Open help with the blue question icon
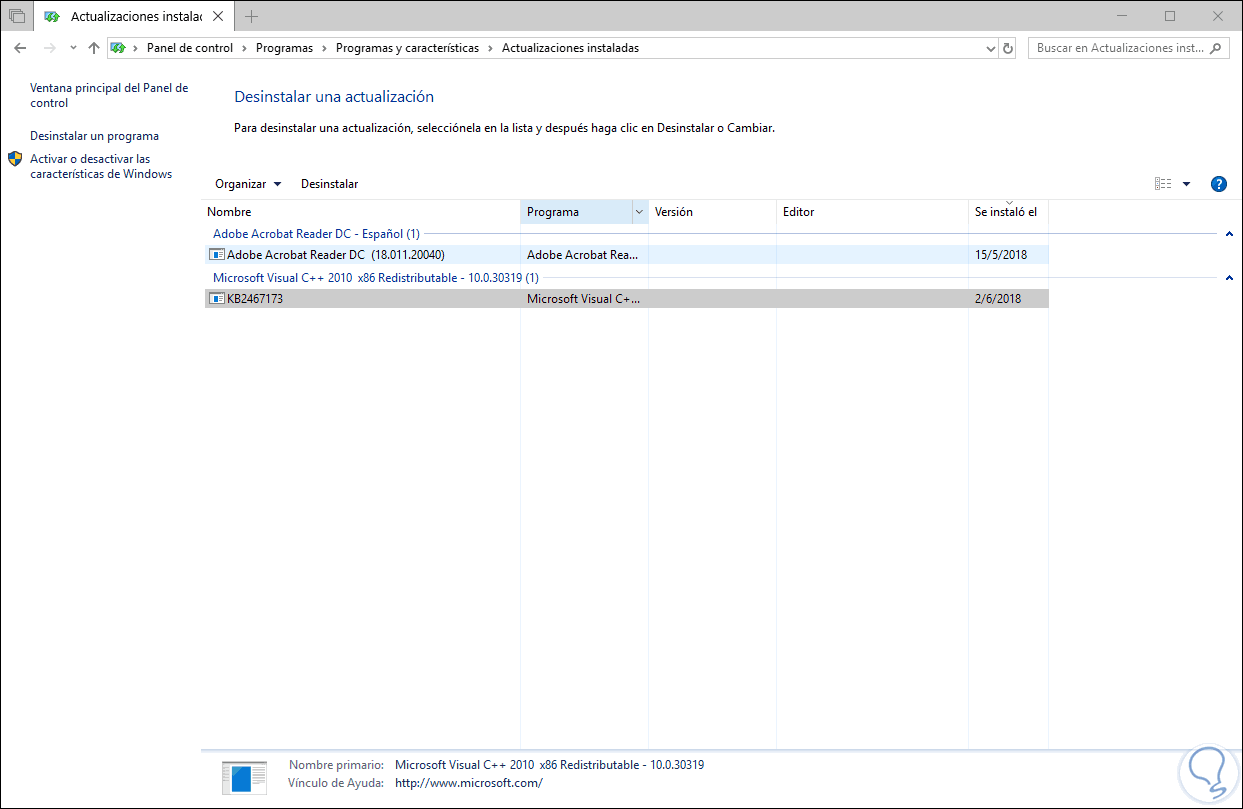This screenshot has height=809, width=1243. pyautogui.click(x=1218, y=184)
